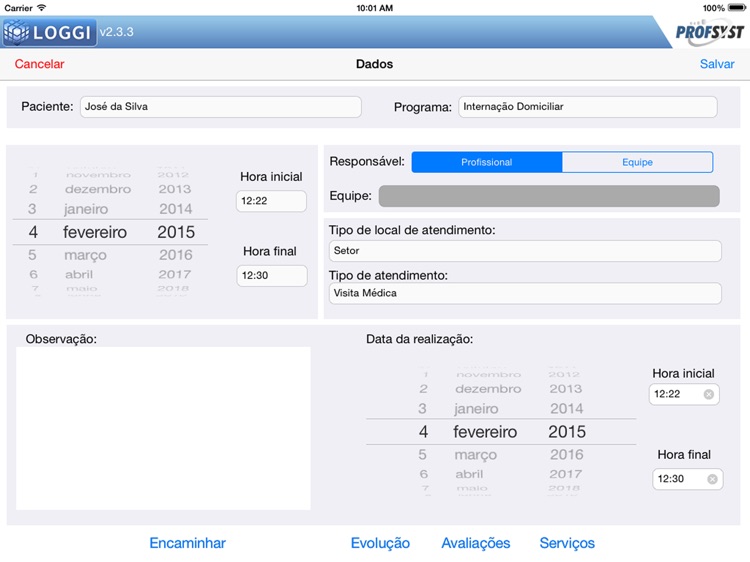750x562 pixels.
Task: Select dezembro in Data da realização picker
Action: 488,389
